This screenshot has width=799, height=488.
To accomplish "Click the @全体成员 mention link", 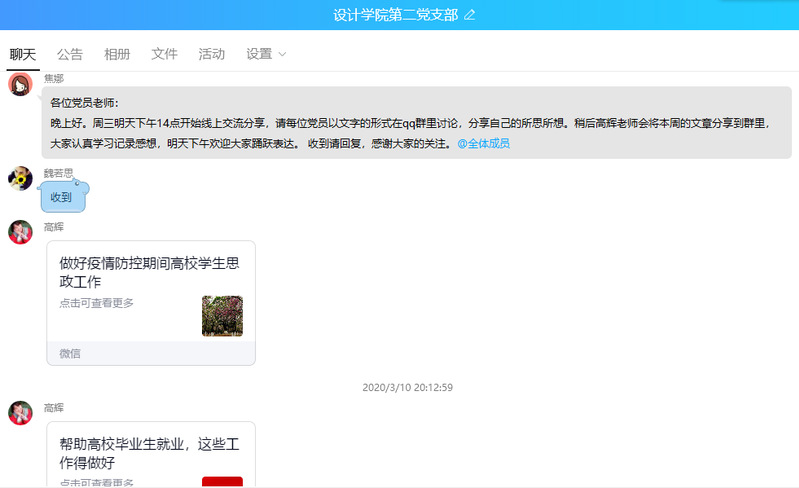I will [483, 144].
